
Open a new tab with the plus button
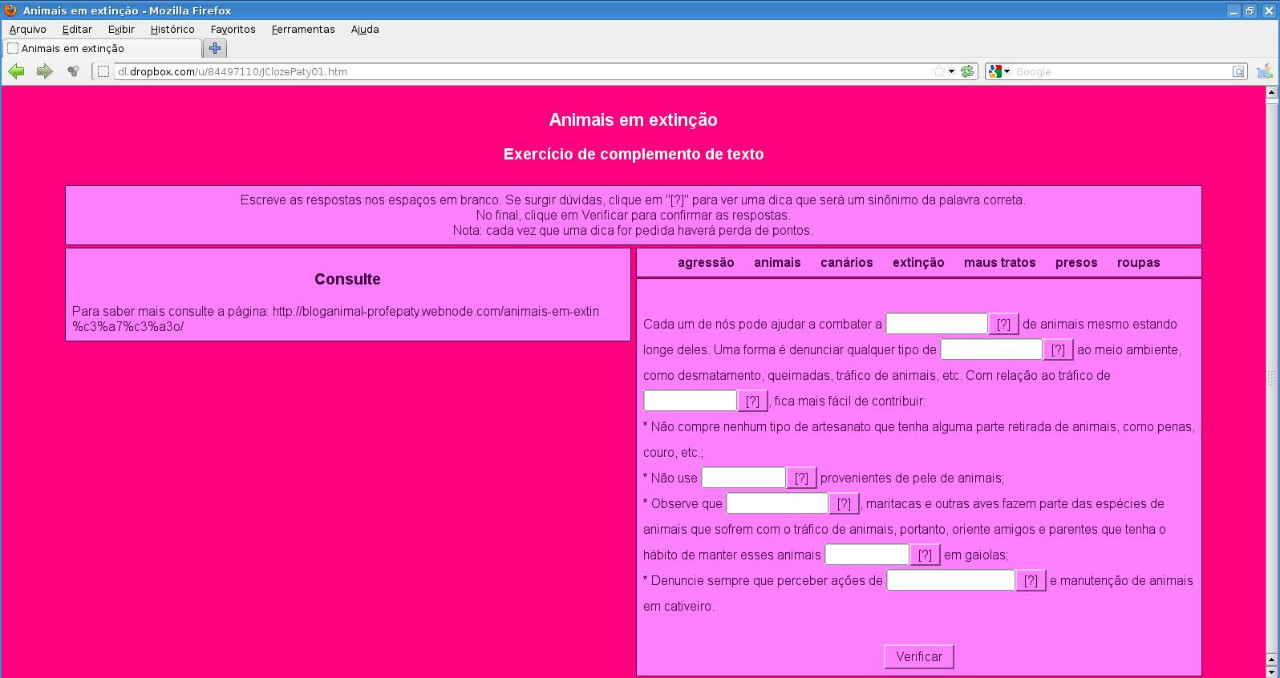pos(215,48)
